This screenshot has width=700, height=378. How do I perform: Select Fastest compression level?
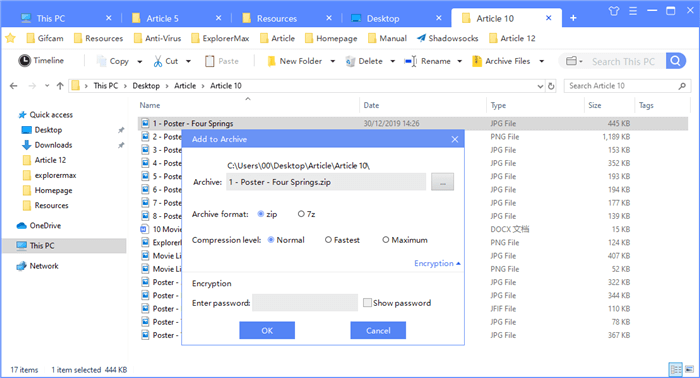click(x=328, y=240)
